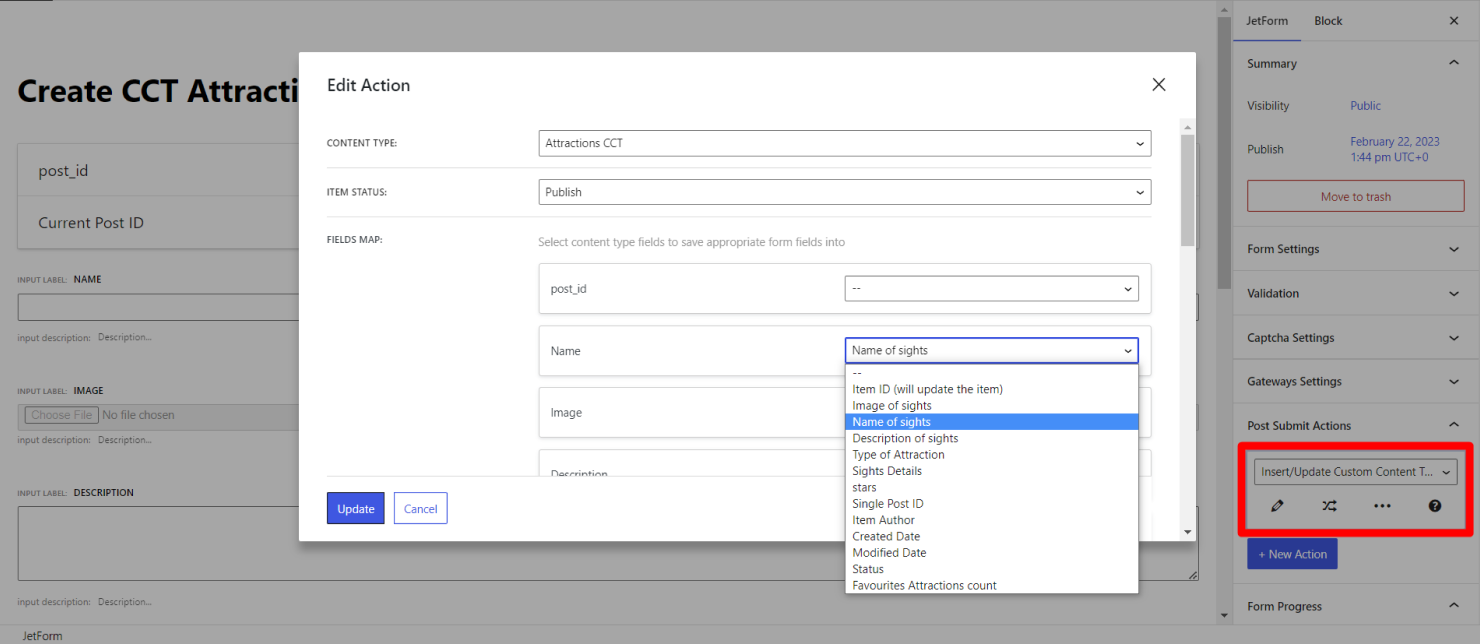Switch to the Block tab
Viewport: 1480px width, 644px height.
tap(1328, 21)
